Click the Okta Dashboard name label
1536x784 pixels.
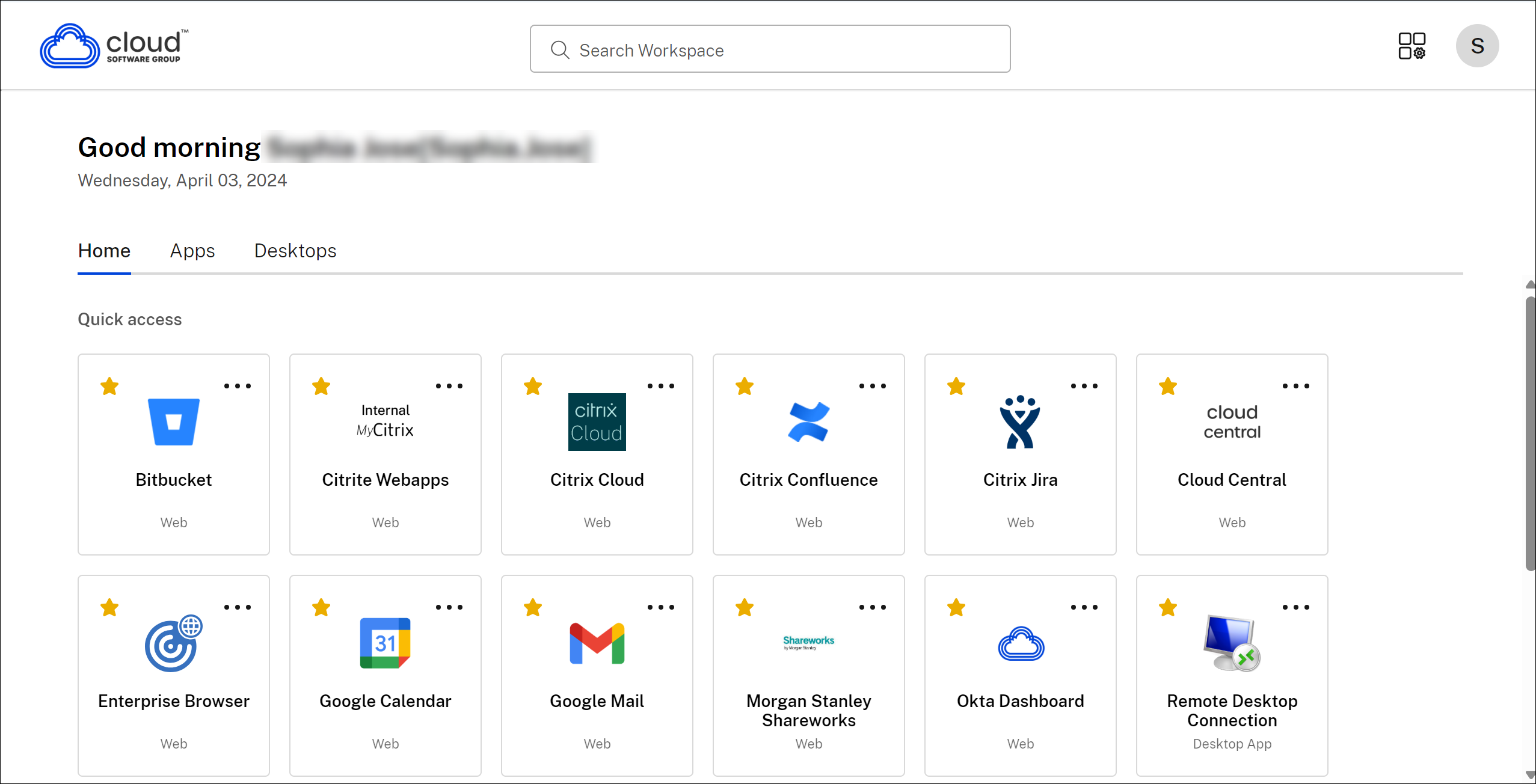(1020, 701)
